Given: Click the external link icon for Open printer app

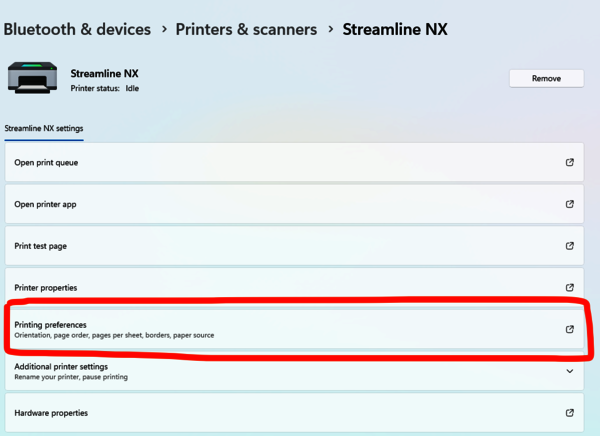Looking at the screenshot, I should point(570,204).
